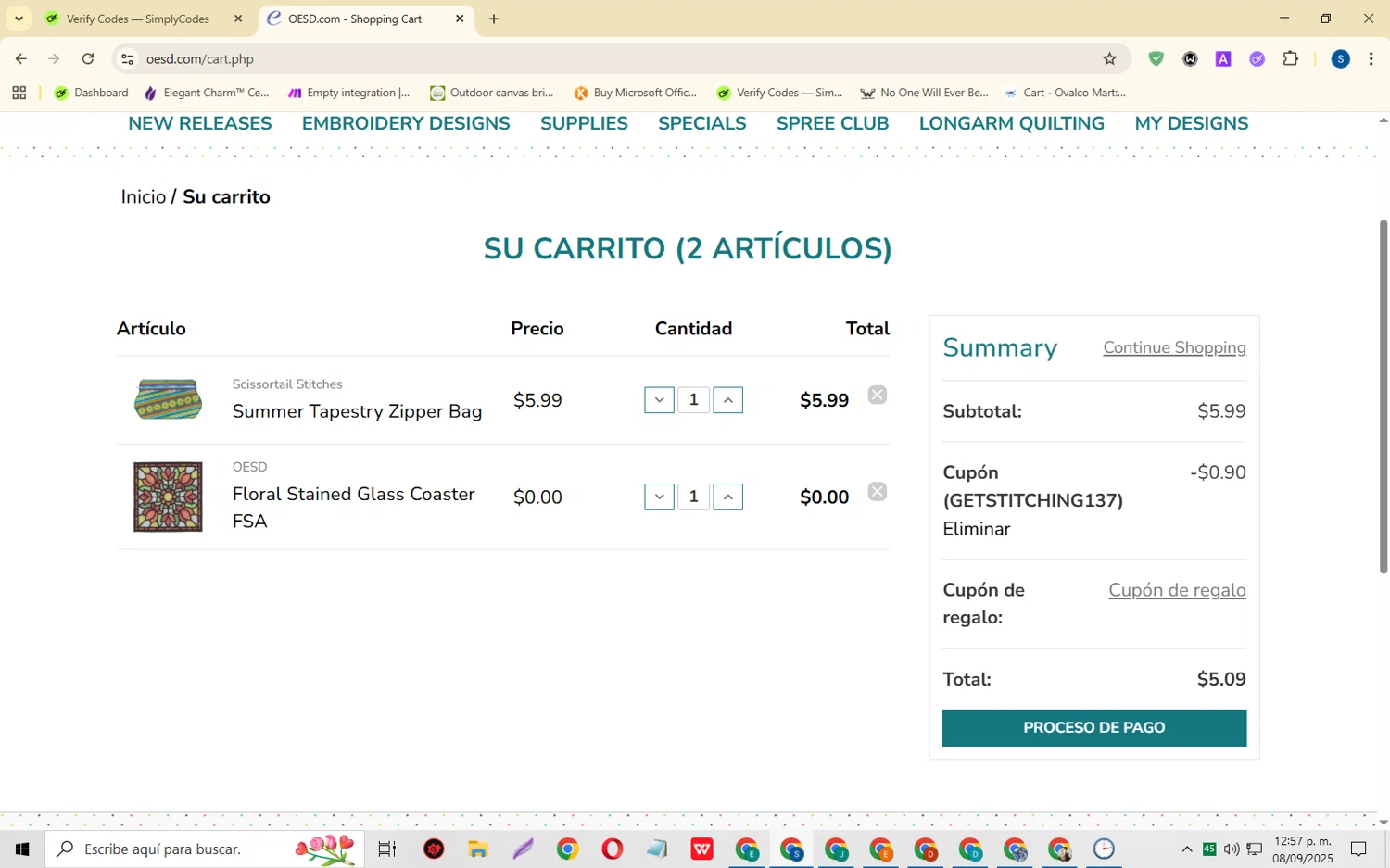Open the bookmarks apps grid icon
Image resolution: width=1390 pixels, height=868 pixels.
19,93
